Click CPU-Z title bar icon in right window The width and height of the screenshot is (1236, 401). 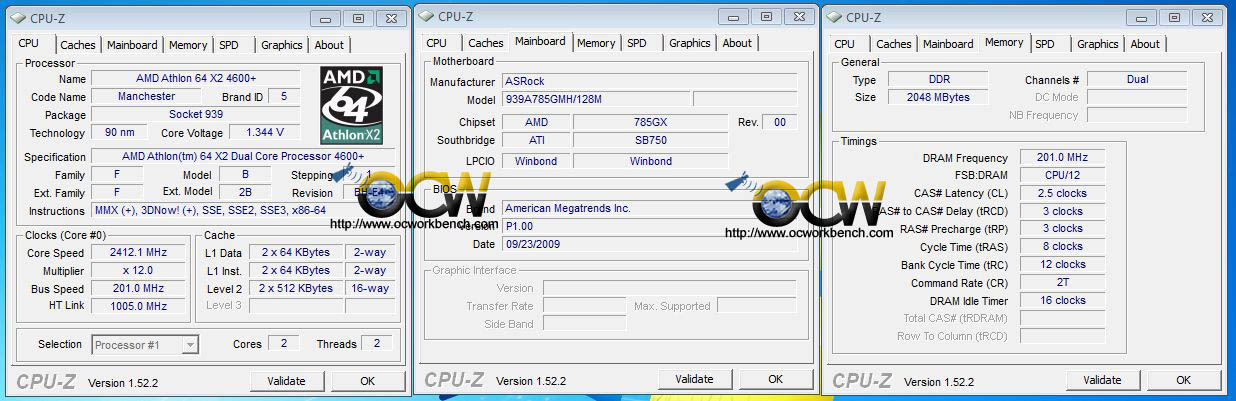pyautogui.click(x=834, y=16)
